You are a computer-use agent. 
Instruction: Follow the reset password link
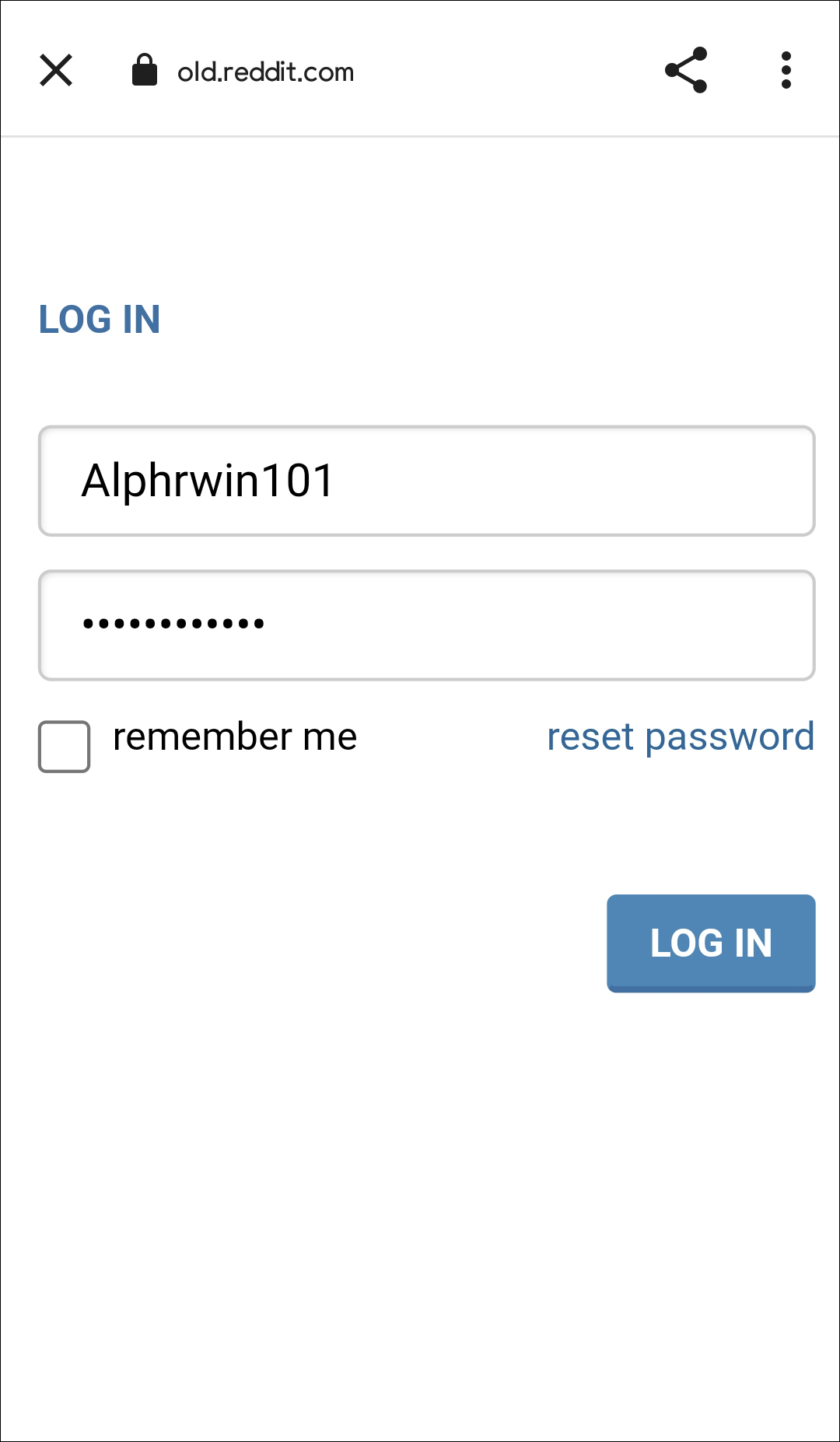pyautogui.click(x=681, y=737)
